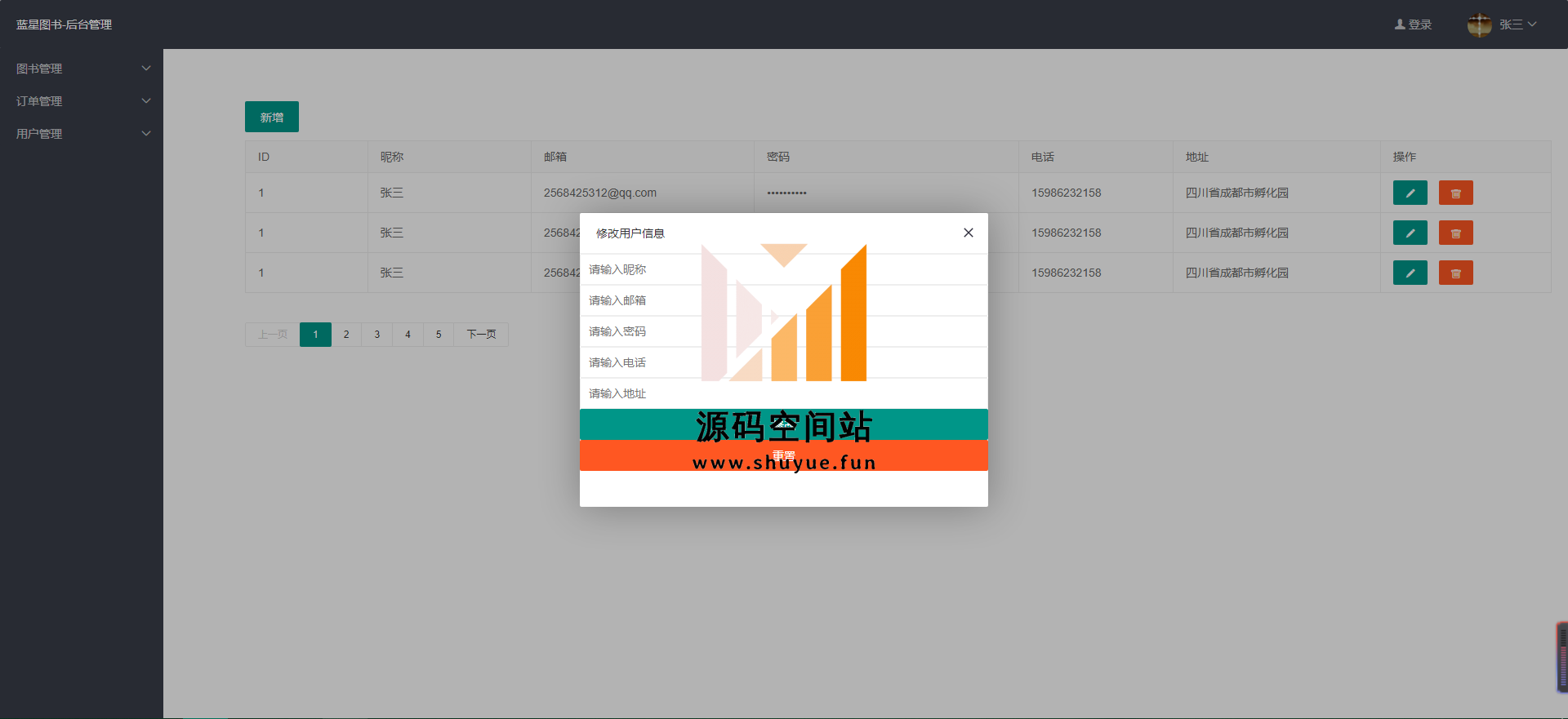Click the edit pencil icon in second row

click(1410, 233)
